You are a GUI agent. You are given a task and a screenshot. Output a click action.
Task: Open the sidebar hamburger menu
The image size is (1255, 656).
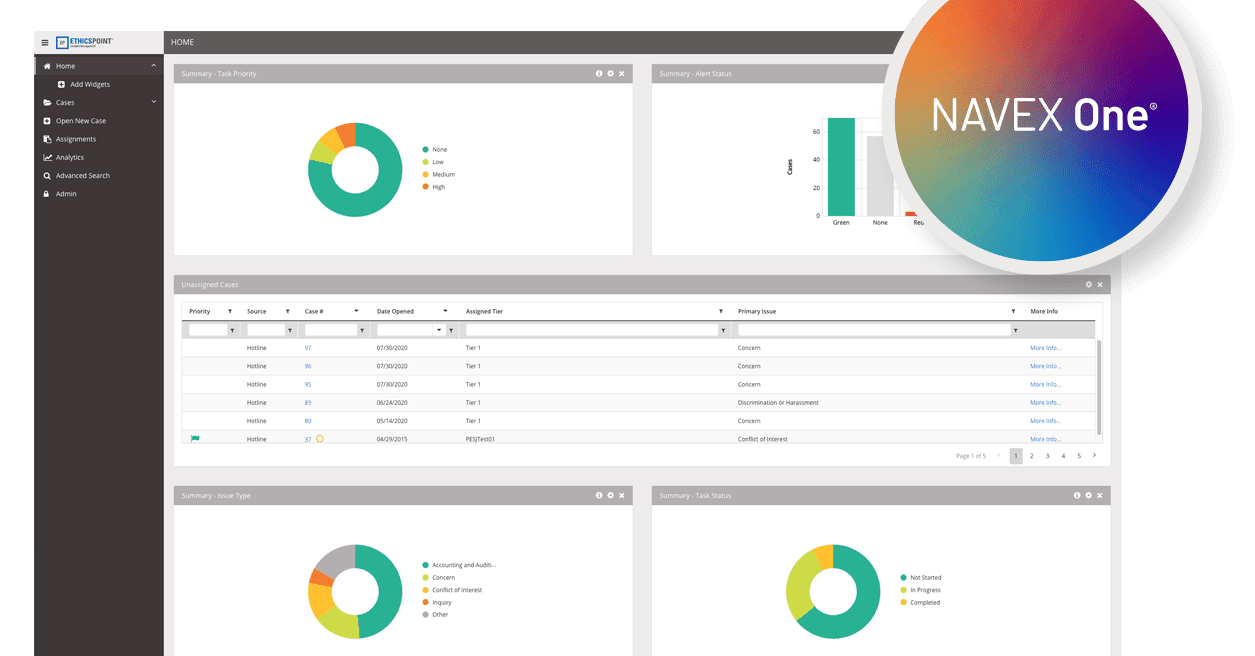[45, 42]
